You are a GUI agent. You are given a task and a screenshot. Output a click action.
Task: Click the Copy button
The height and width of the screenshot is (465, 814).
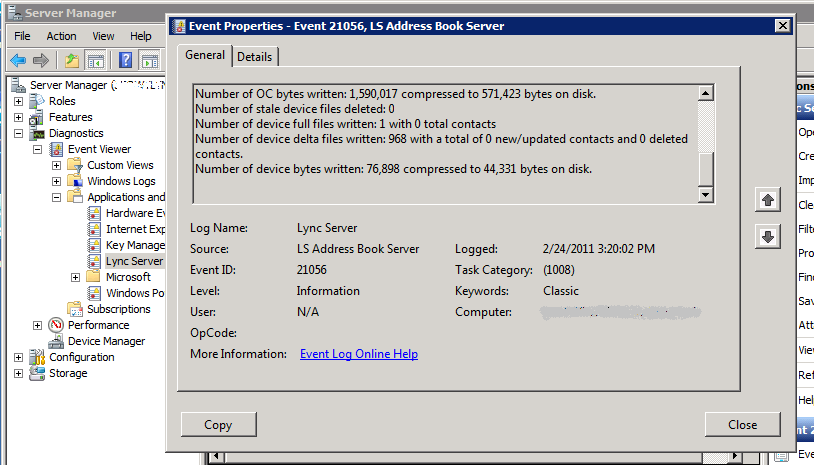pyautogui.click(x=219, y=425)
